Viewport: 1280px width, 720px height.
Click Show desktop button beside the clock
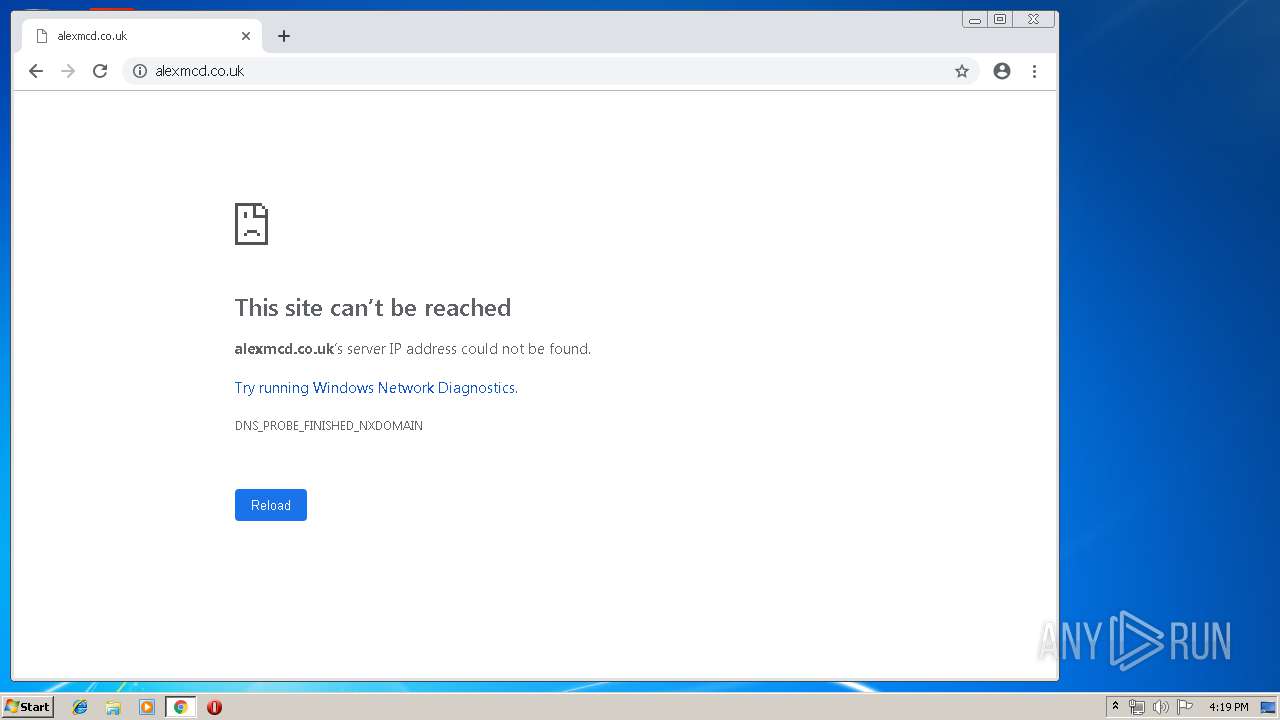coord(1268,707)
